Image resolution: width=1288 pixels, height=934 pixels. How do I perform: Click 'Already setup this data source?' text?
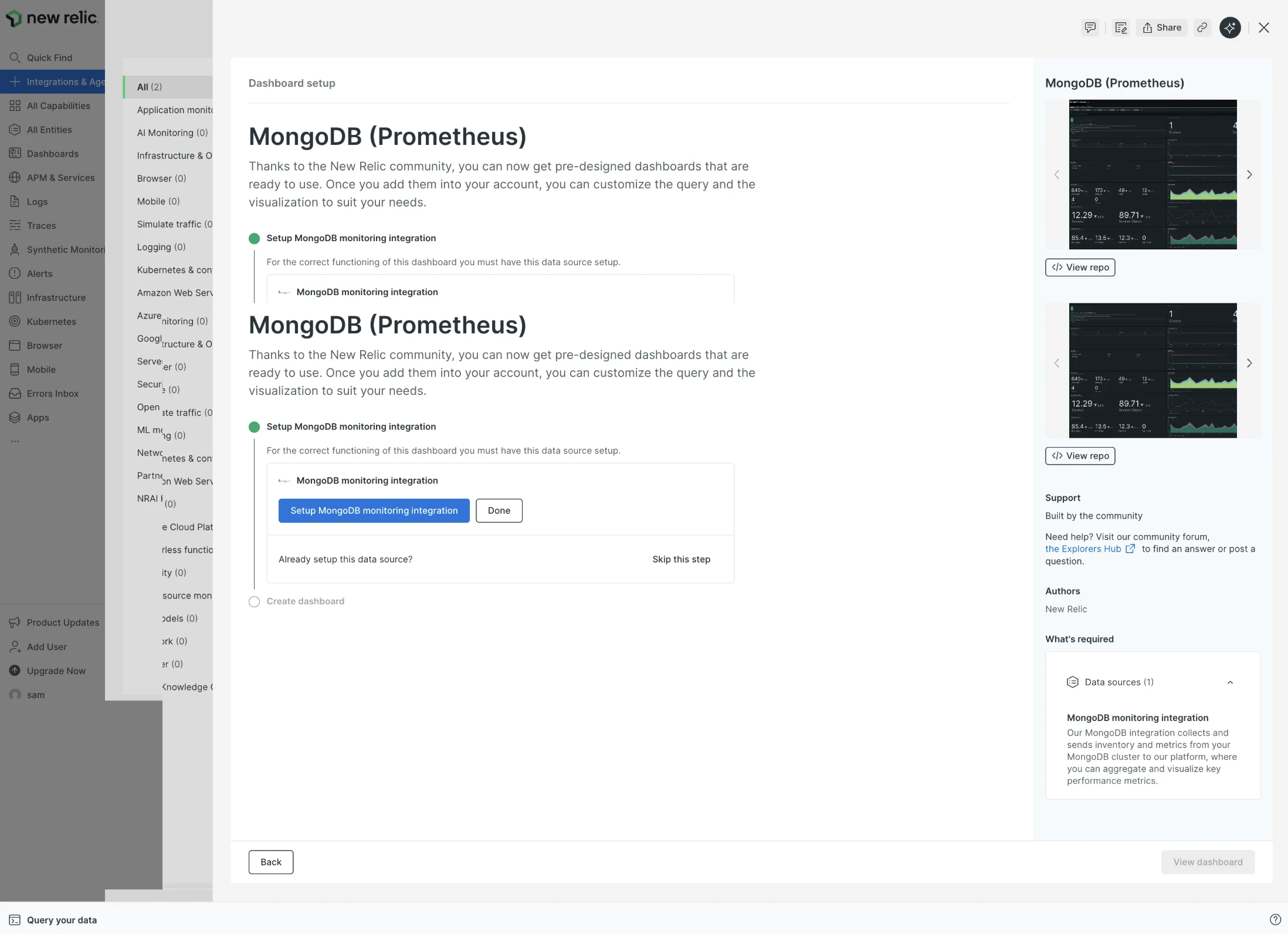coord(345,560)
